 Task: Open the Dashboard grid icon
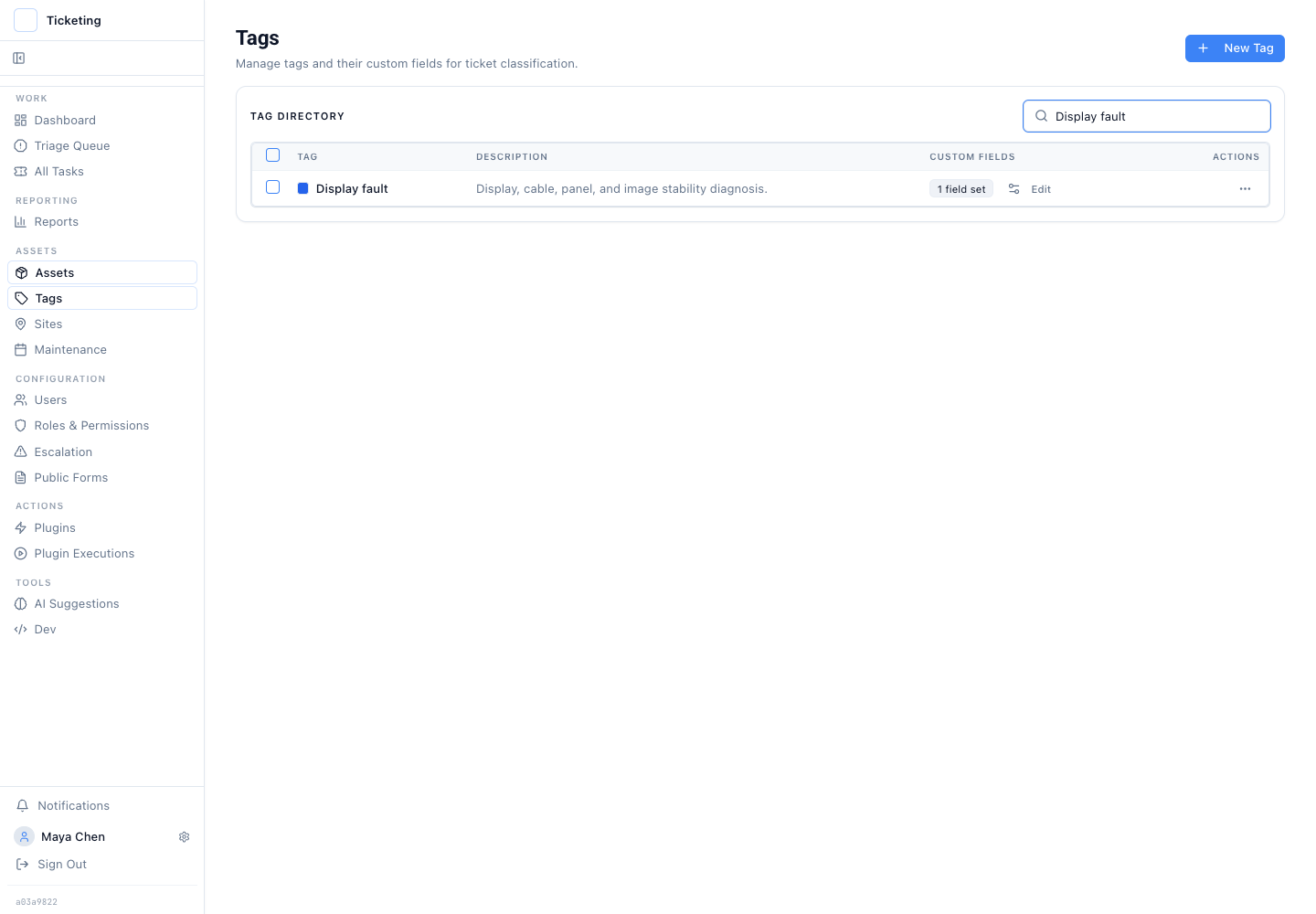pyautogui.click(x=21, y=121)
